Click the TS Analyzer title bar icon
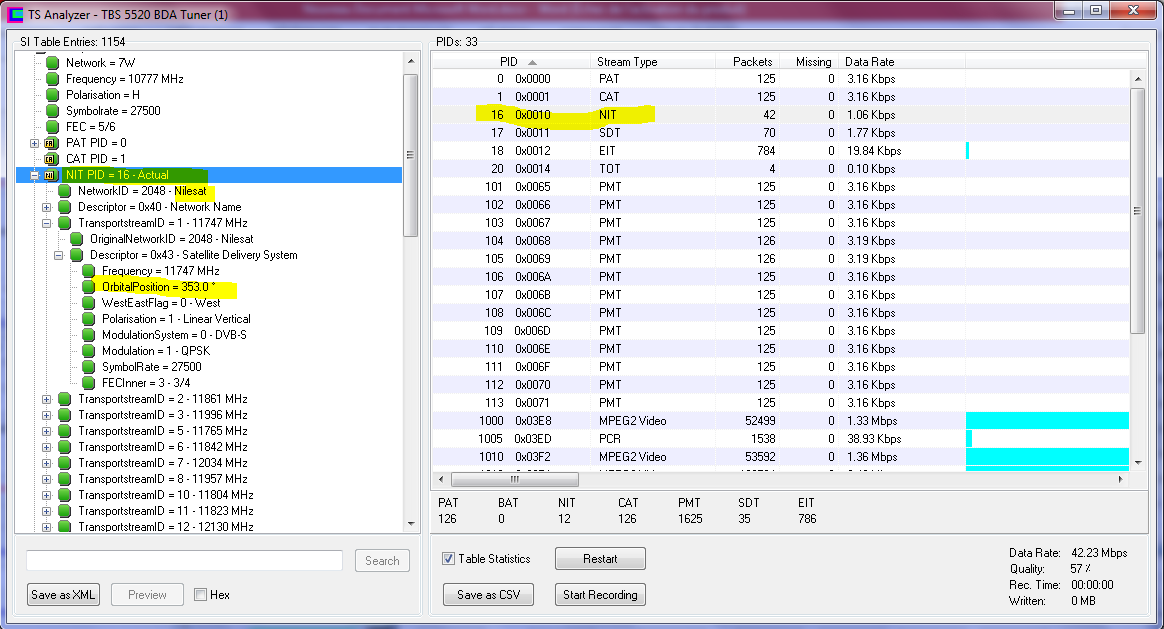The image size is (1164, 629). [x=15, y=14]
